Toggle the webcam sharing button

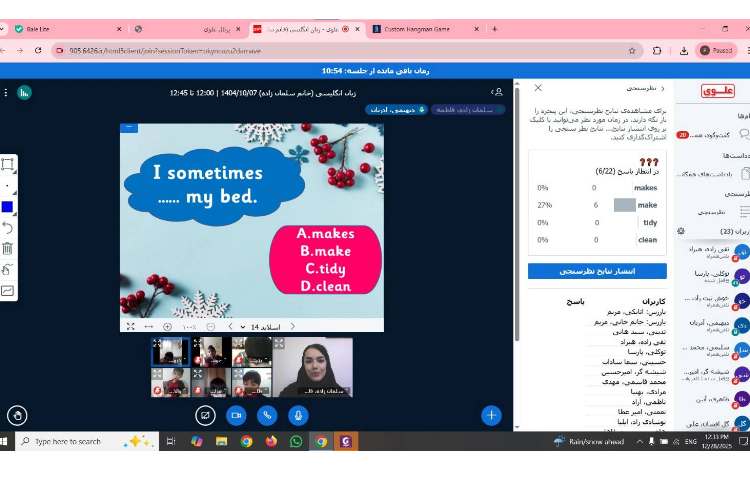[x=237, y=414]
